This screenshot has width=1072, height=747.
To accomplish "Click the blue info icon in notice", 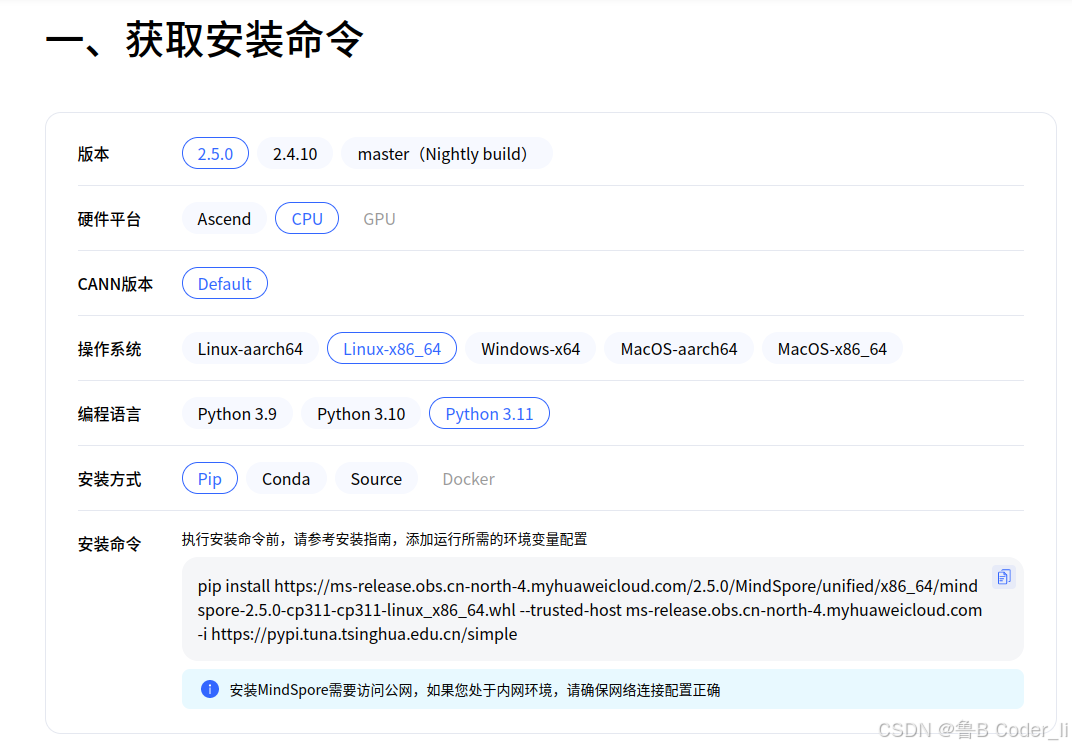I will (210, 689).
